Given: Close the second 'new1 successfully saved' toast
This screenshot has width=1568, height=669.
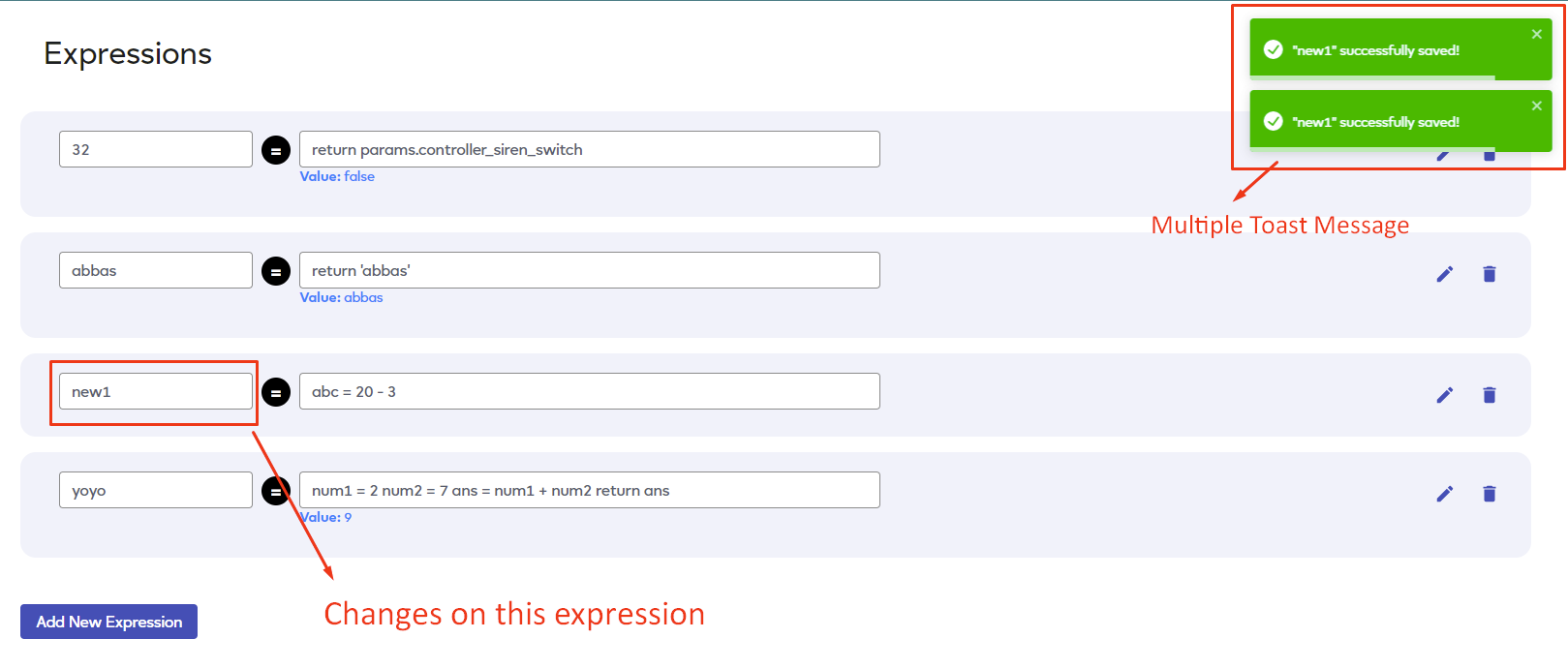Looking at the screenshot, I should 1537,106.
